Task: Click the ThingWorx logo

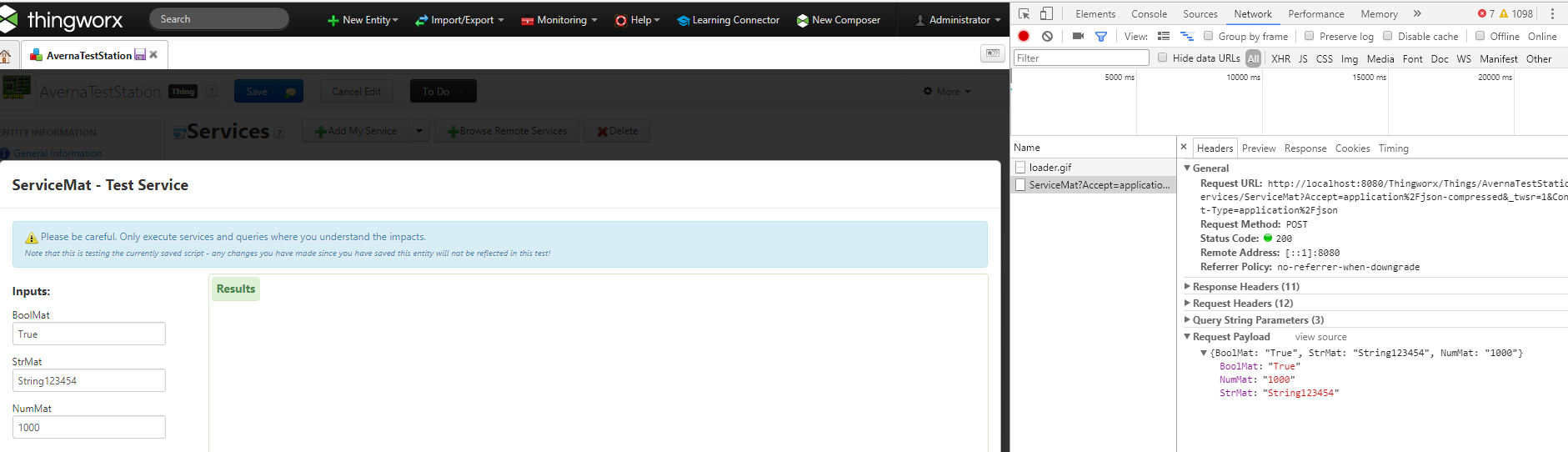Action: (63, 19)
